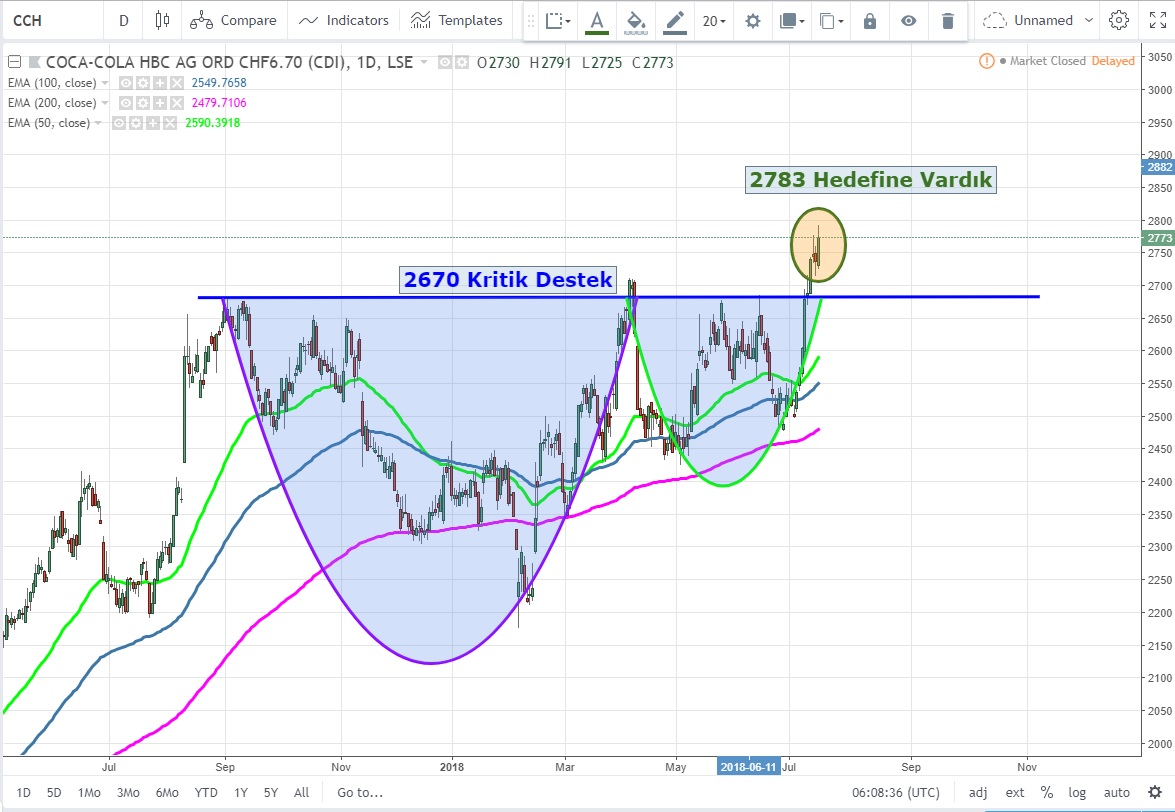This screenshot has width=1175, height=812.
Task: Pick background fill color bucket
Action: pos(635,21)
